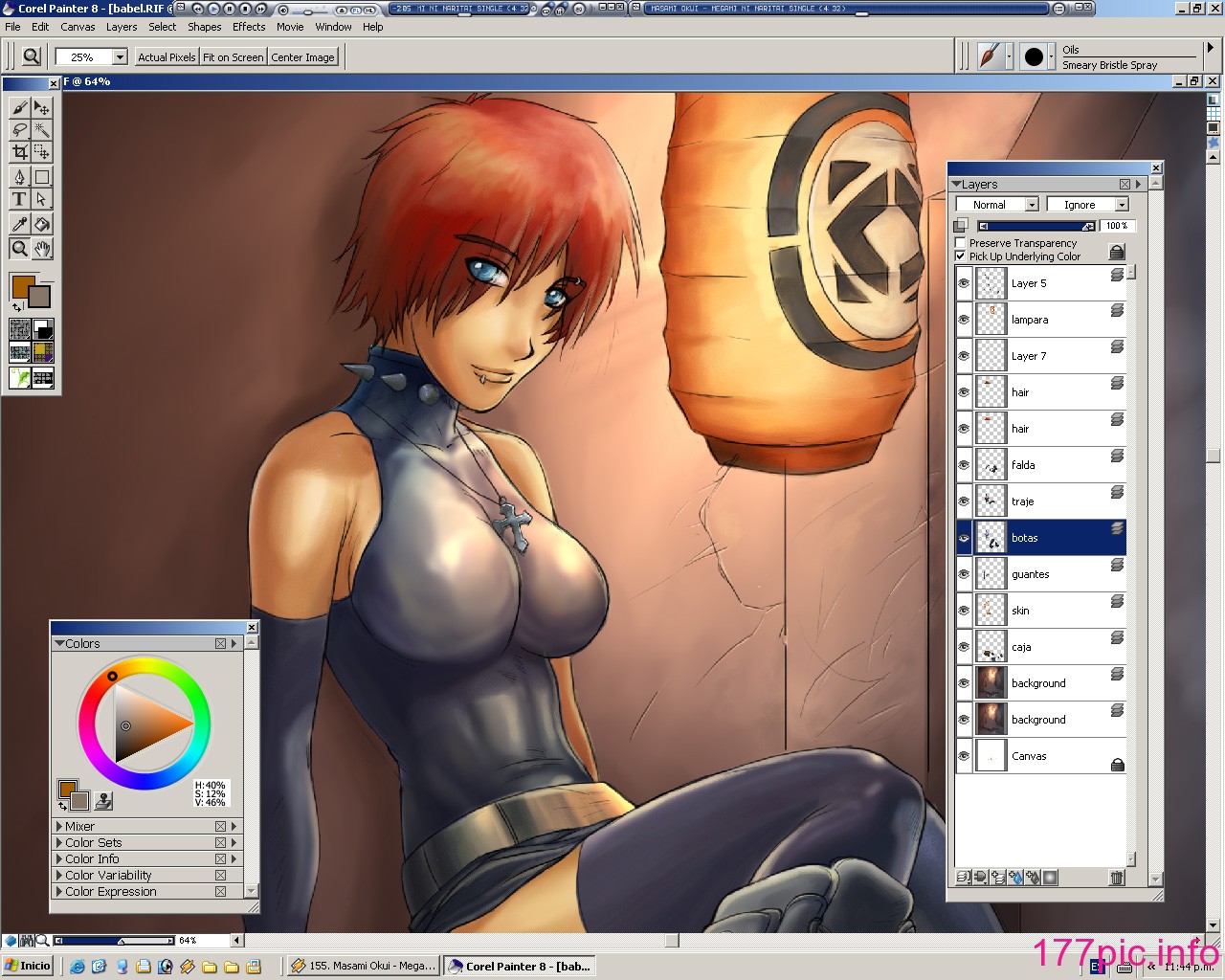The width and height of the screenshot is (1225, 980).
Task: Open the Effects menu
Action: coord(249,27)
